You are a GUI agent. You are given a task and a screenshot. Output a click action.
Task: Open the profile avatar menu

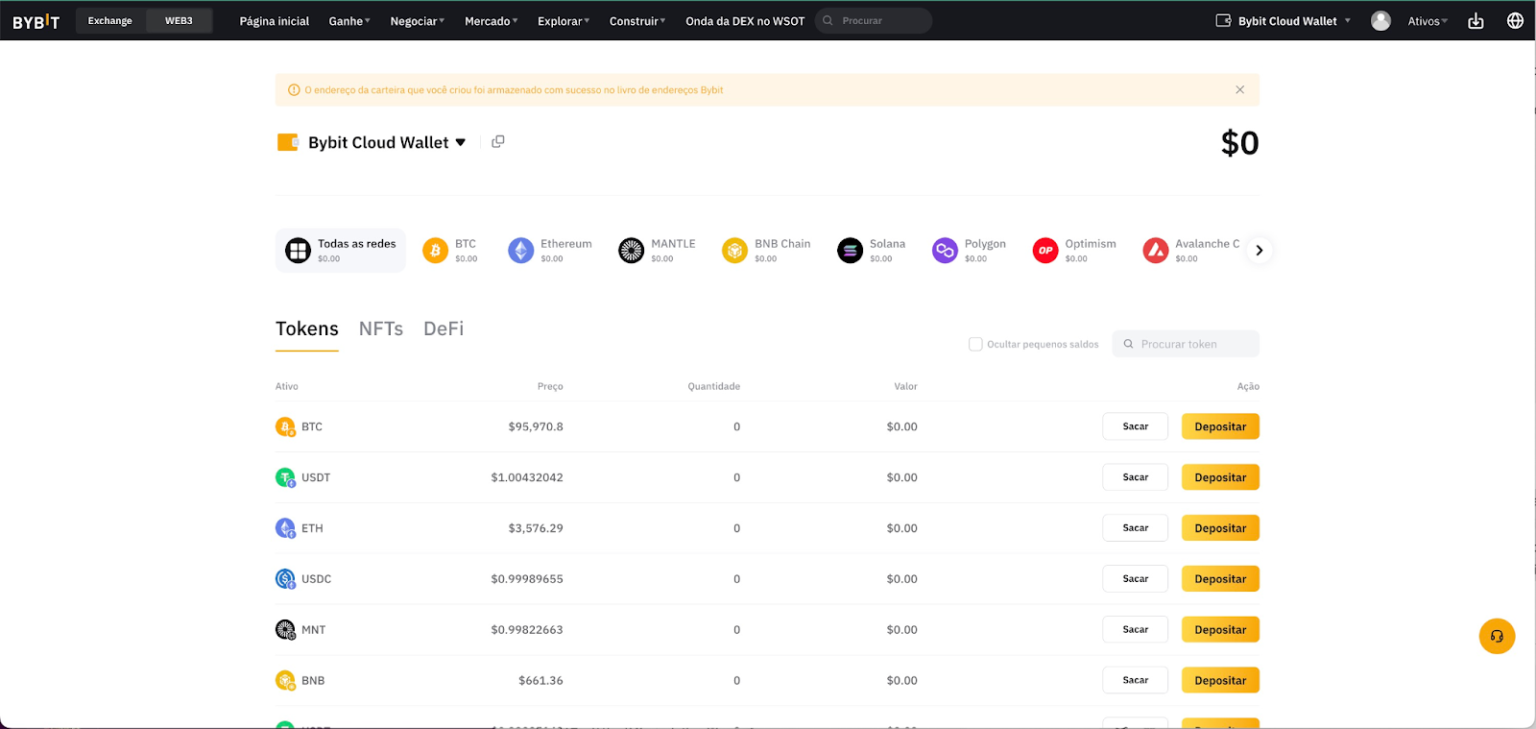1381,20
